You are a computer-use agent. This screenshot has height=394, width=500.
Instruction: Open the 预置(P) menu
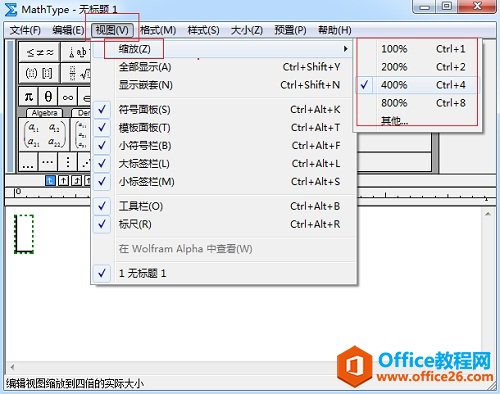(x=290, y=30)
